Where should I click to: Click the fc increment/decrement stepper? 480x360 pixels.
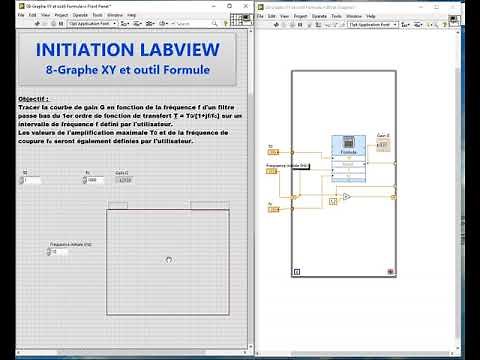click(x=84, y=180)
